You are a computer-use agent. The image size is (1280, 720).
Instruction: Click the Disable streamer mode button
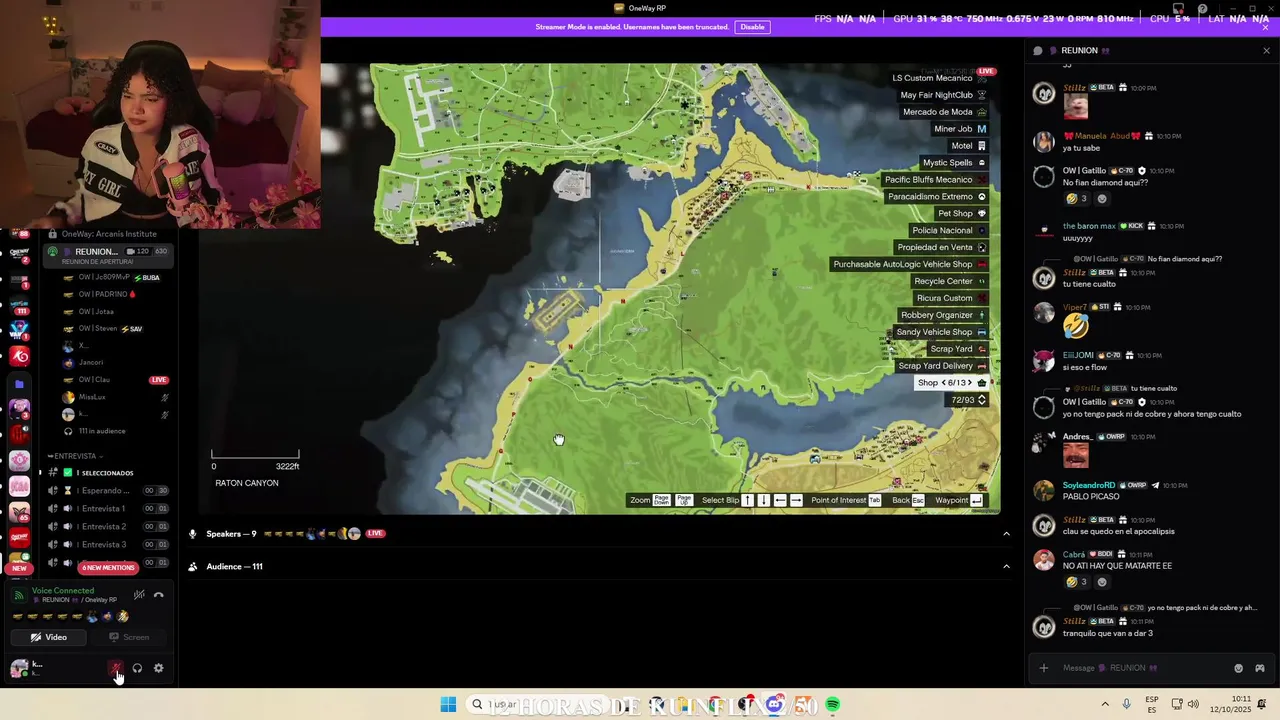pos(752,27)
